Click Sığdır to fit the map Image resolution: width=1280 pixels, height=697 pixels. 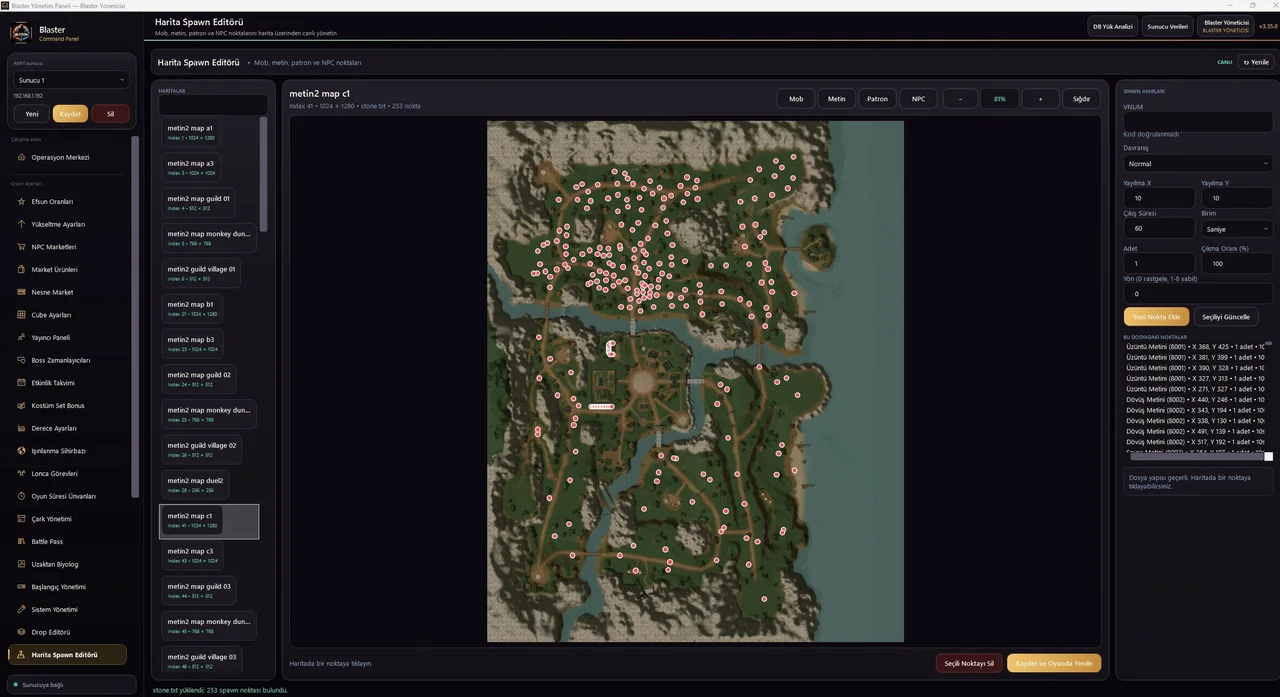[1081, 99]
